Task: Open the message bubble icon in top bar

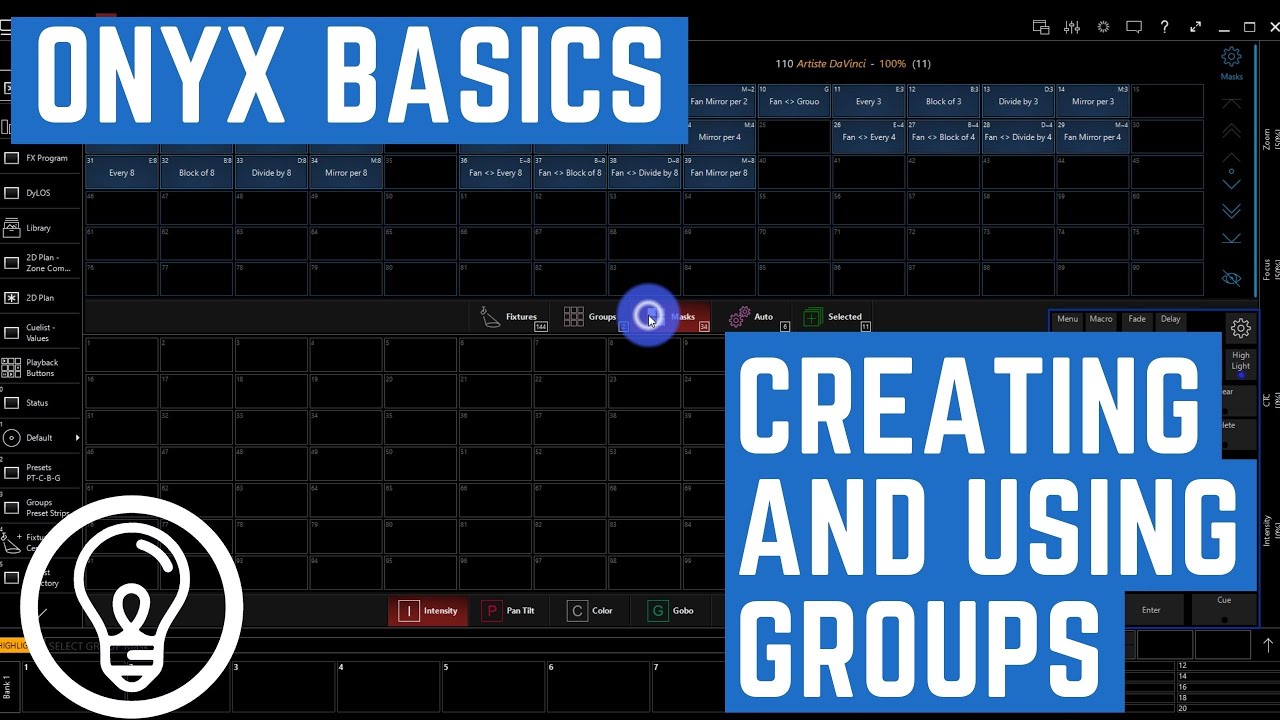Action: [x=1134, y=27]
